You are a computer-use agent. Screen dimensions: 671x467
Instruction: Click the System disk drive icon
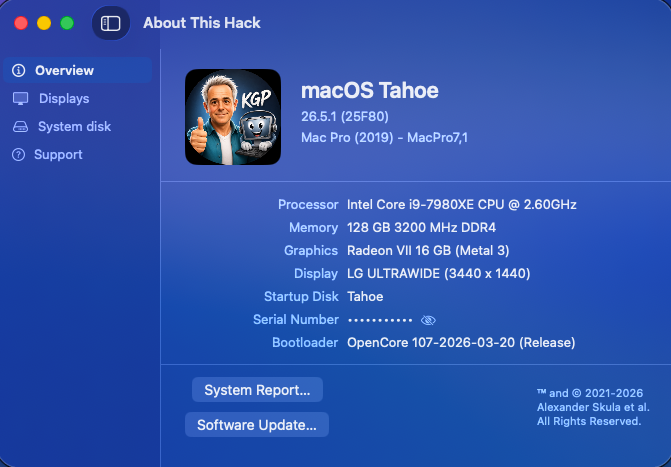coord(20,127)
